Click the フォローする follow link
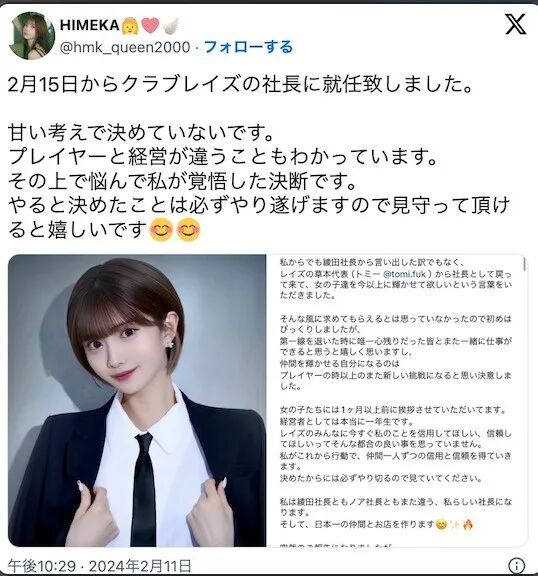Viewport: 538px width, 576px height. point(248,47)
